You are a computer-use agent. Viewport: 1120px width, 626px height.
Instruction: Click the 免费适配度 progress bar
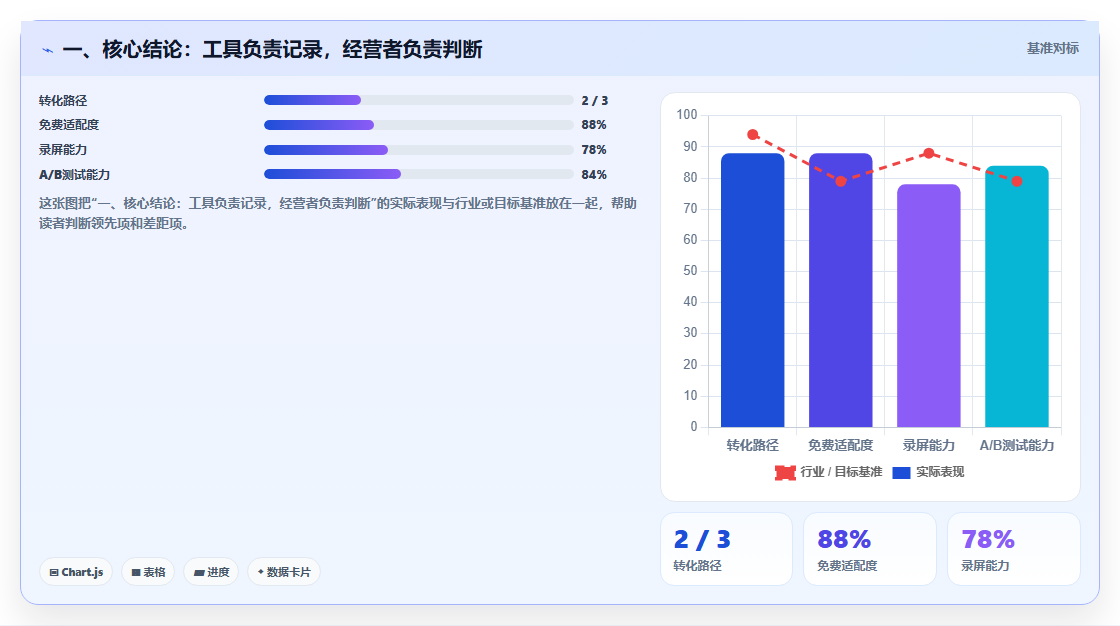pyautogui.click(x=419, y=125)
